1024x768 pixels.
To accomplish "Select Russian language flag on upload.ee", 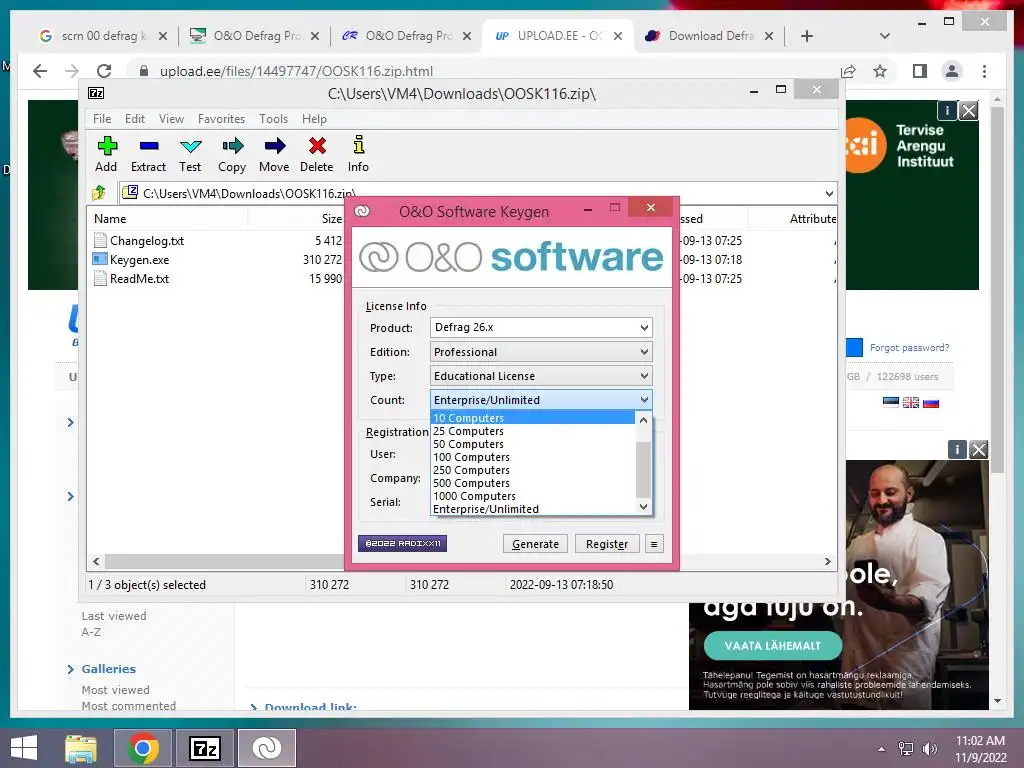I will coord(931,402).
